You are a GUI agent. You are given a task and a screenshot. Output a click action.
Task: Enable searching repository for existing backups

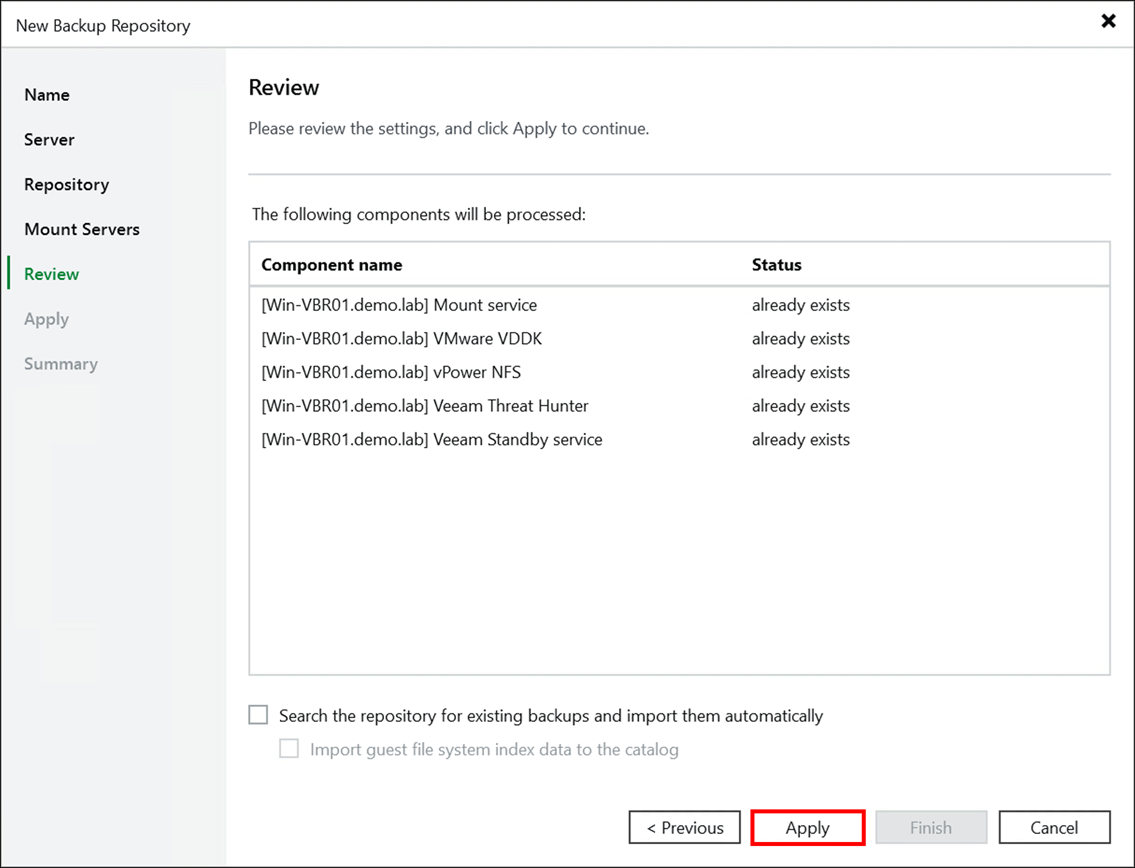[x=258, y=714]
